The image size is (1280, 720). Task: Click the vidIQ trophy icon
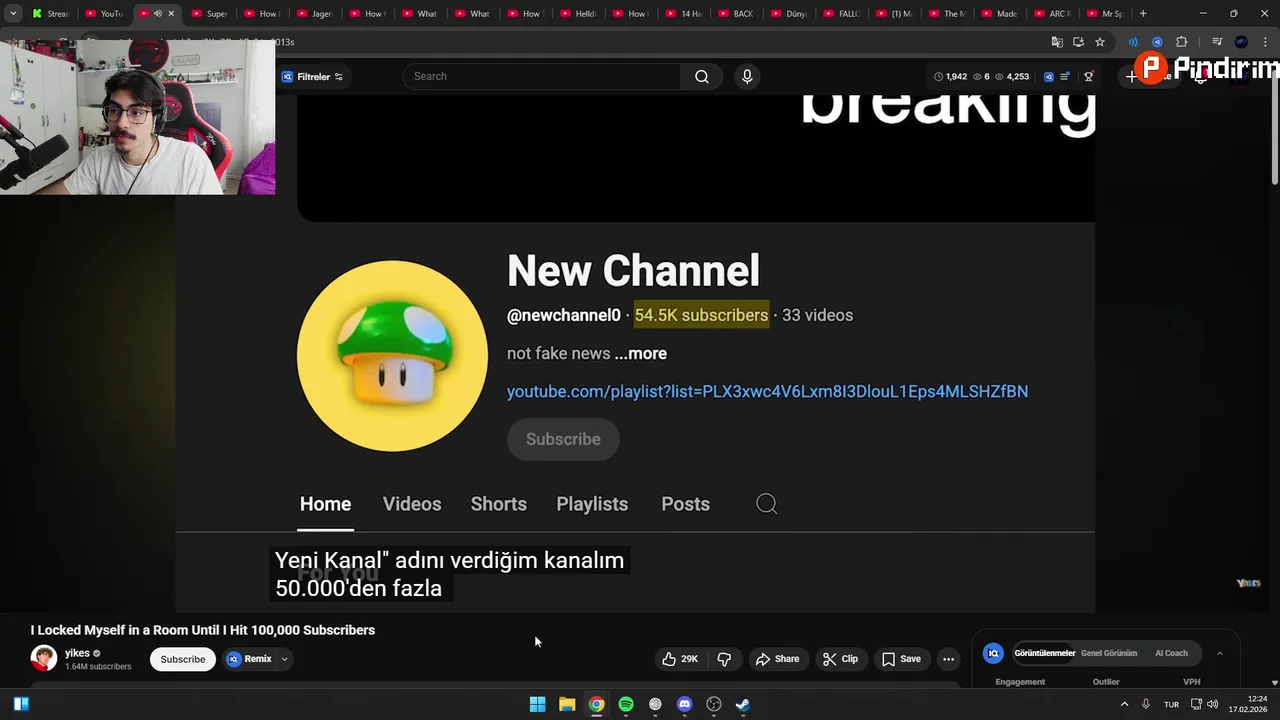(x=1089, y=77)
